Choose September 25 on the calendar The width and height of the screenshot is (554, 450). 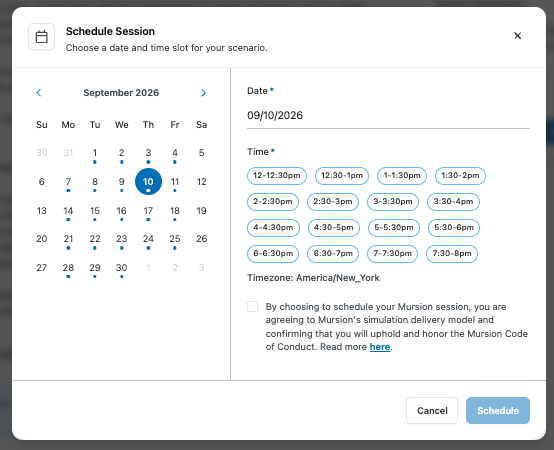click(x=175, y=239)
